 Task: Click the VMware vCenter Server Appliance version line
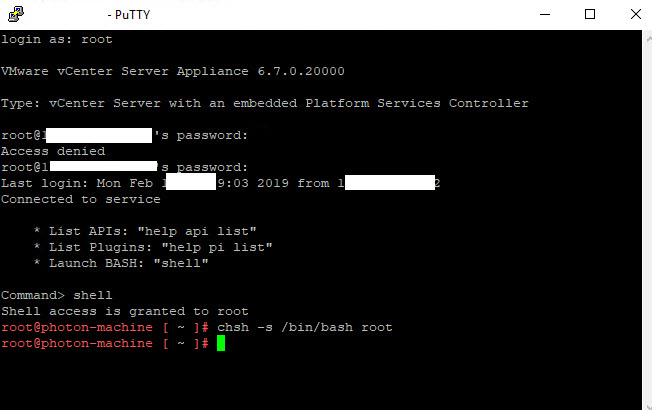pos(173,72)
